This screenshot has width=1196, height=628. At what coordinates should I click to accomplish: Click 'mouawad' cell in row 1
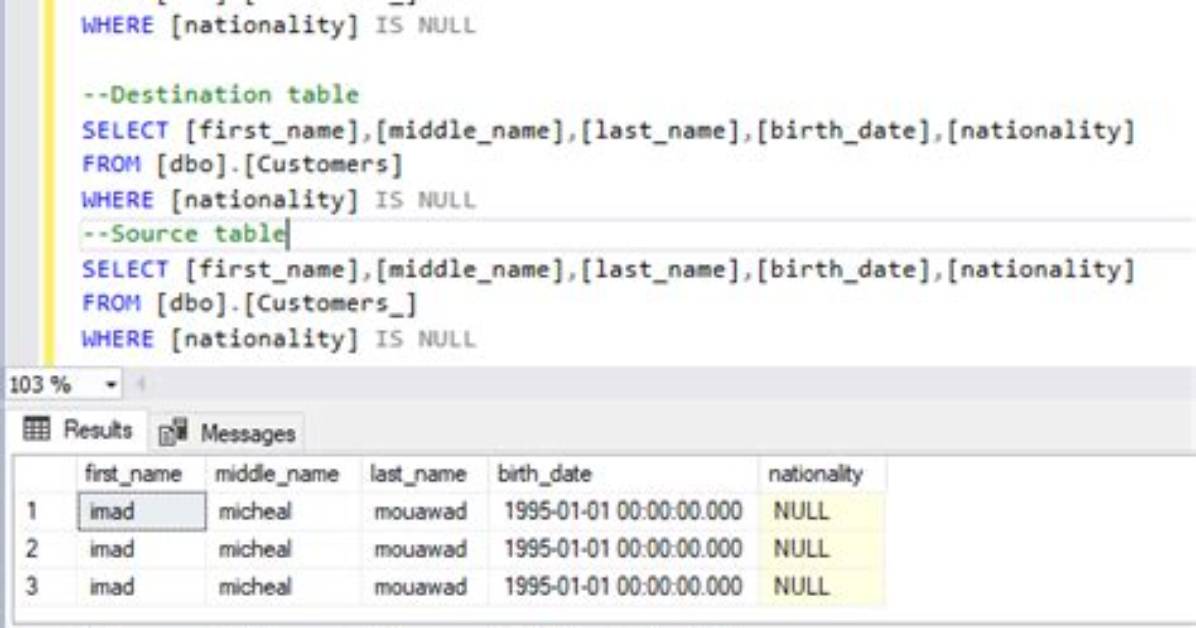click(425, 510)
